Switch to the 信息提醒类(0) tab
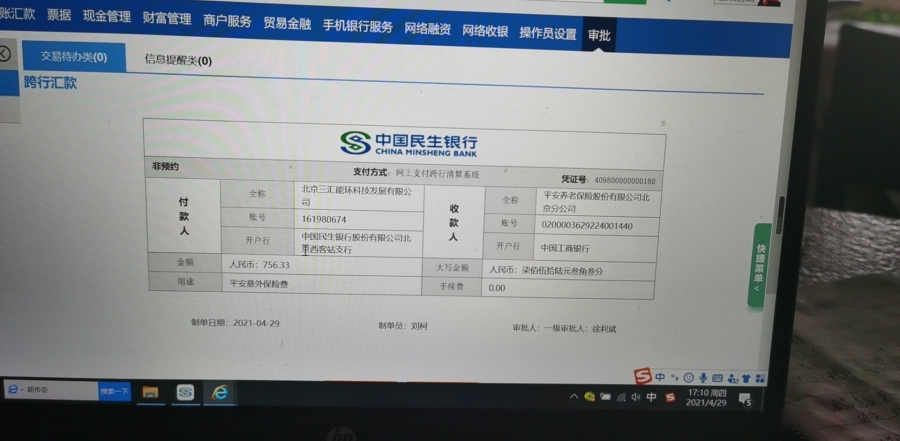 tap(179, 59)
